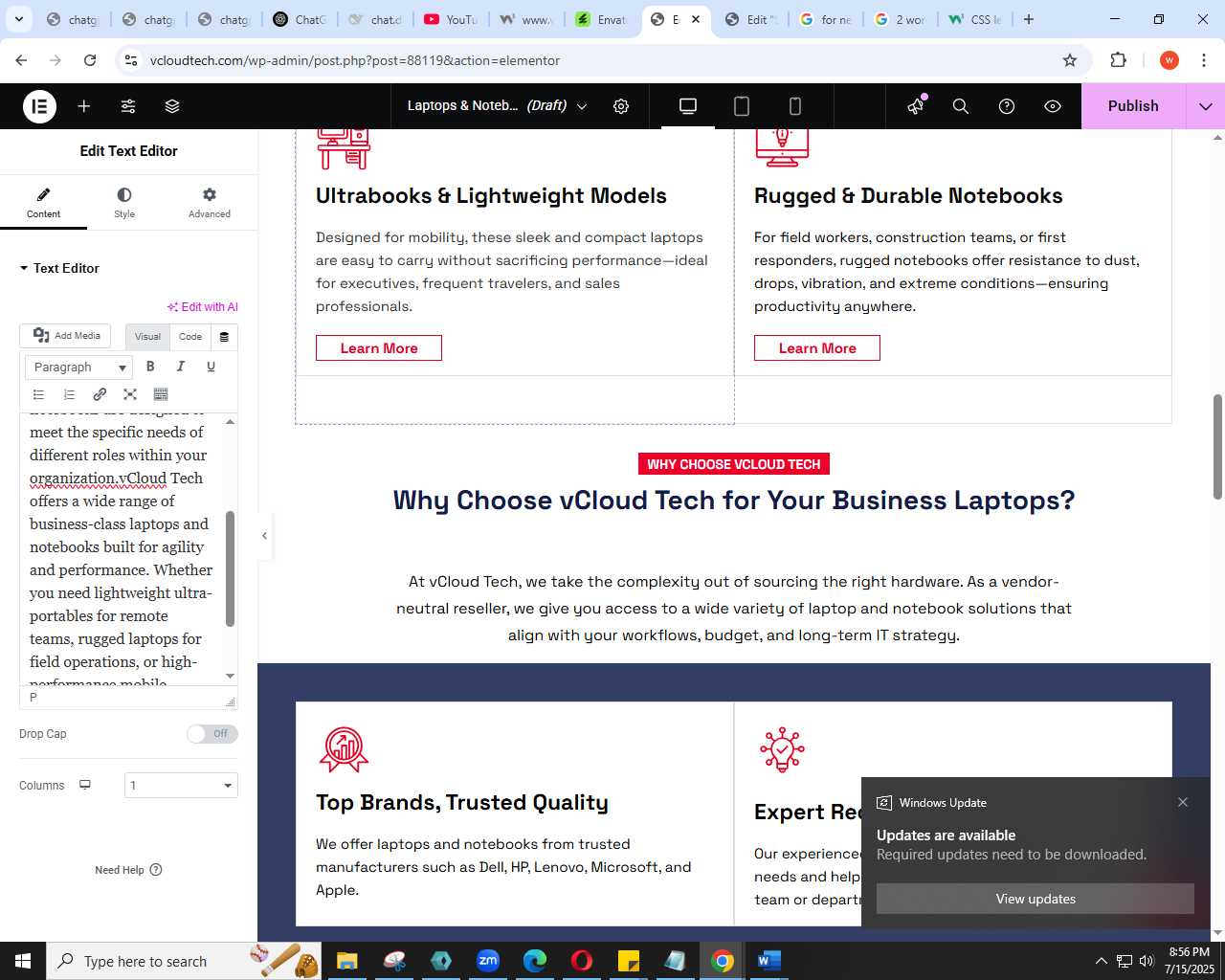This screenshot has width=1225, height=980.
Task: Expand Publish options arrow
Action: [x=1205, y=106]
